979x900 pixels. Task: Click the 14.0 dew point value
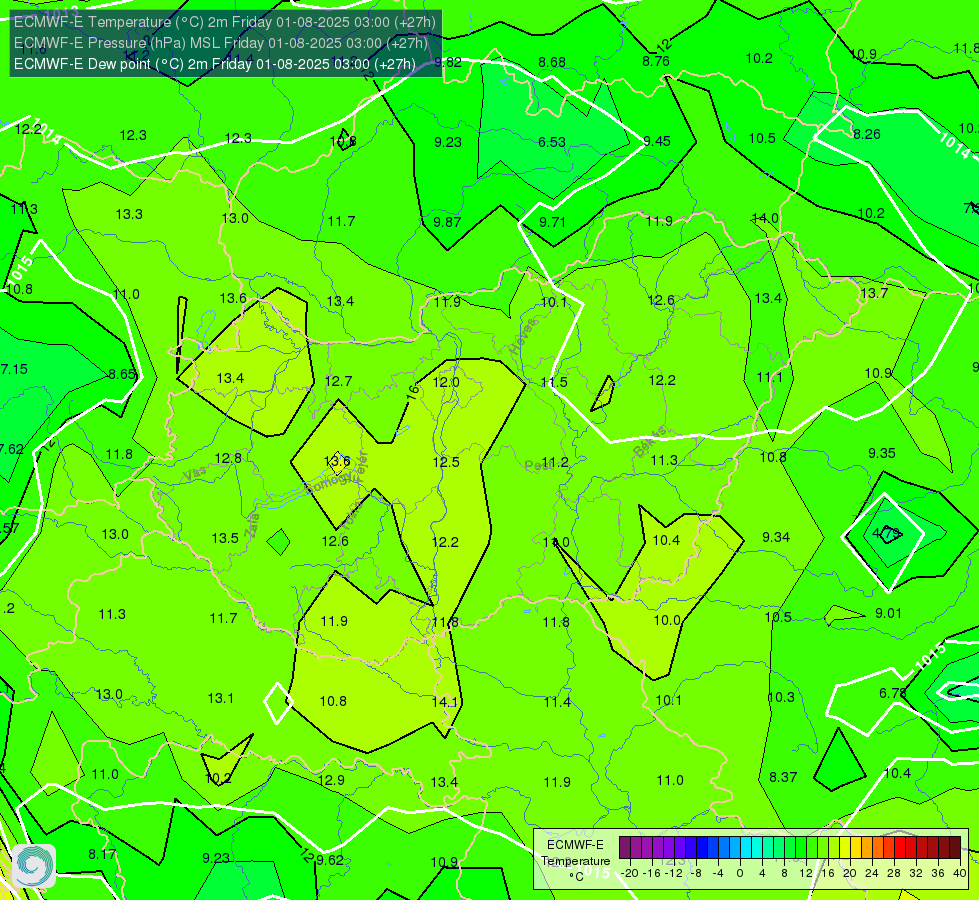[x=765, y=218]
